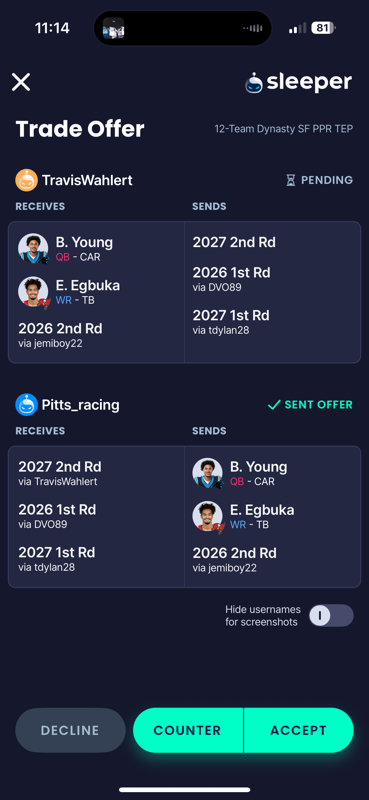View E. Egbuka headshot in Pitts_racing sends

click(x=208, y=516)
